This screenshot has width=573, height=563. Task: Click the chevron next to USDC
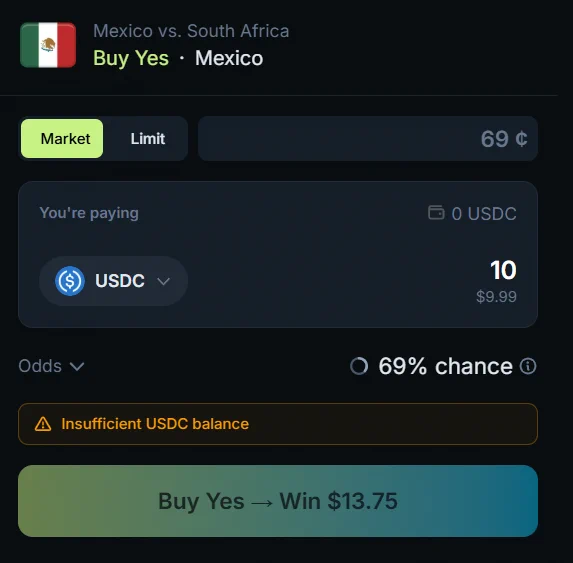[163, 281]
